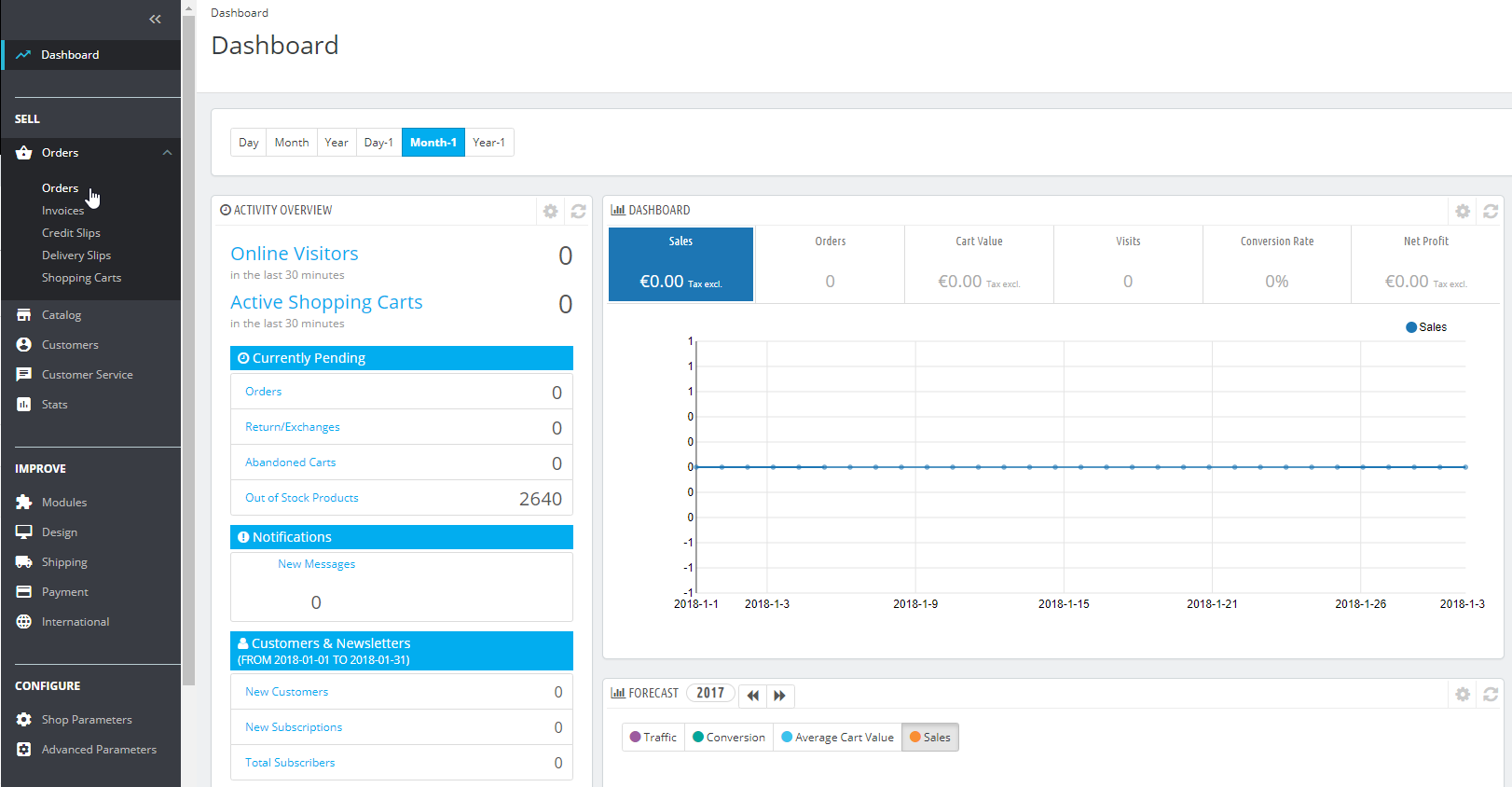Refresh the Dashboard chart panel
Screen dimensions: 1512x787
click(1491, 211)
